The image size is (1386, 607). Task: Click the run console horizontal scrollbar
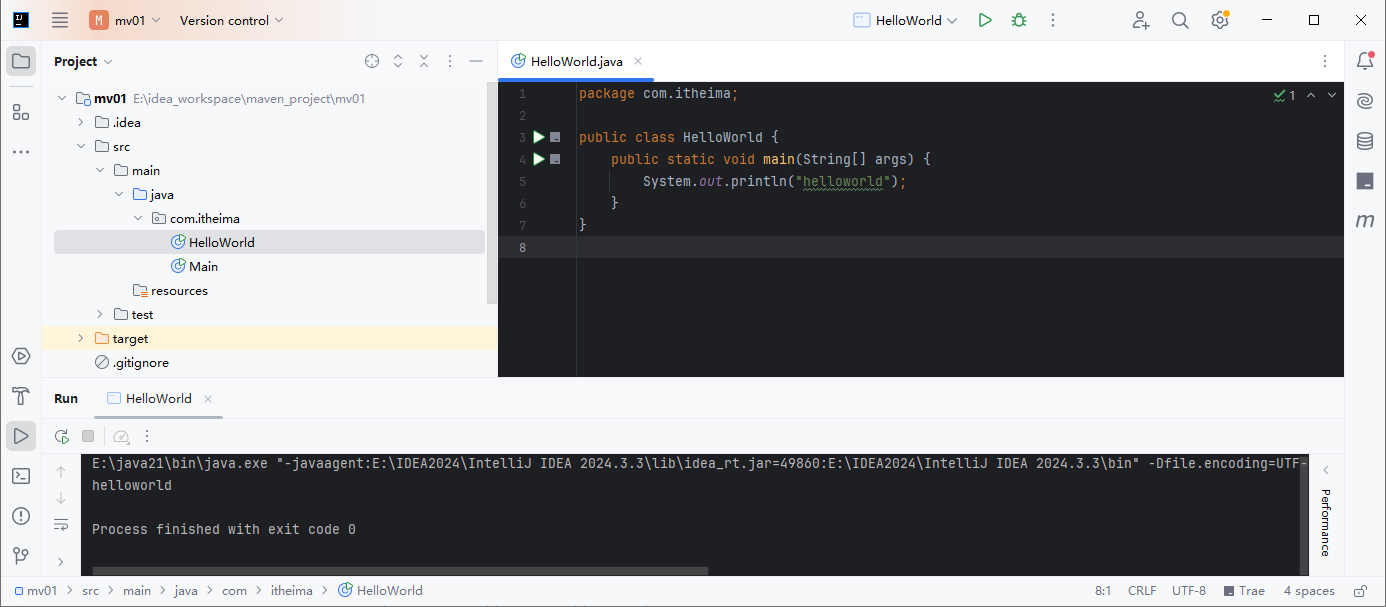401,571
